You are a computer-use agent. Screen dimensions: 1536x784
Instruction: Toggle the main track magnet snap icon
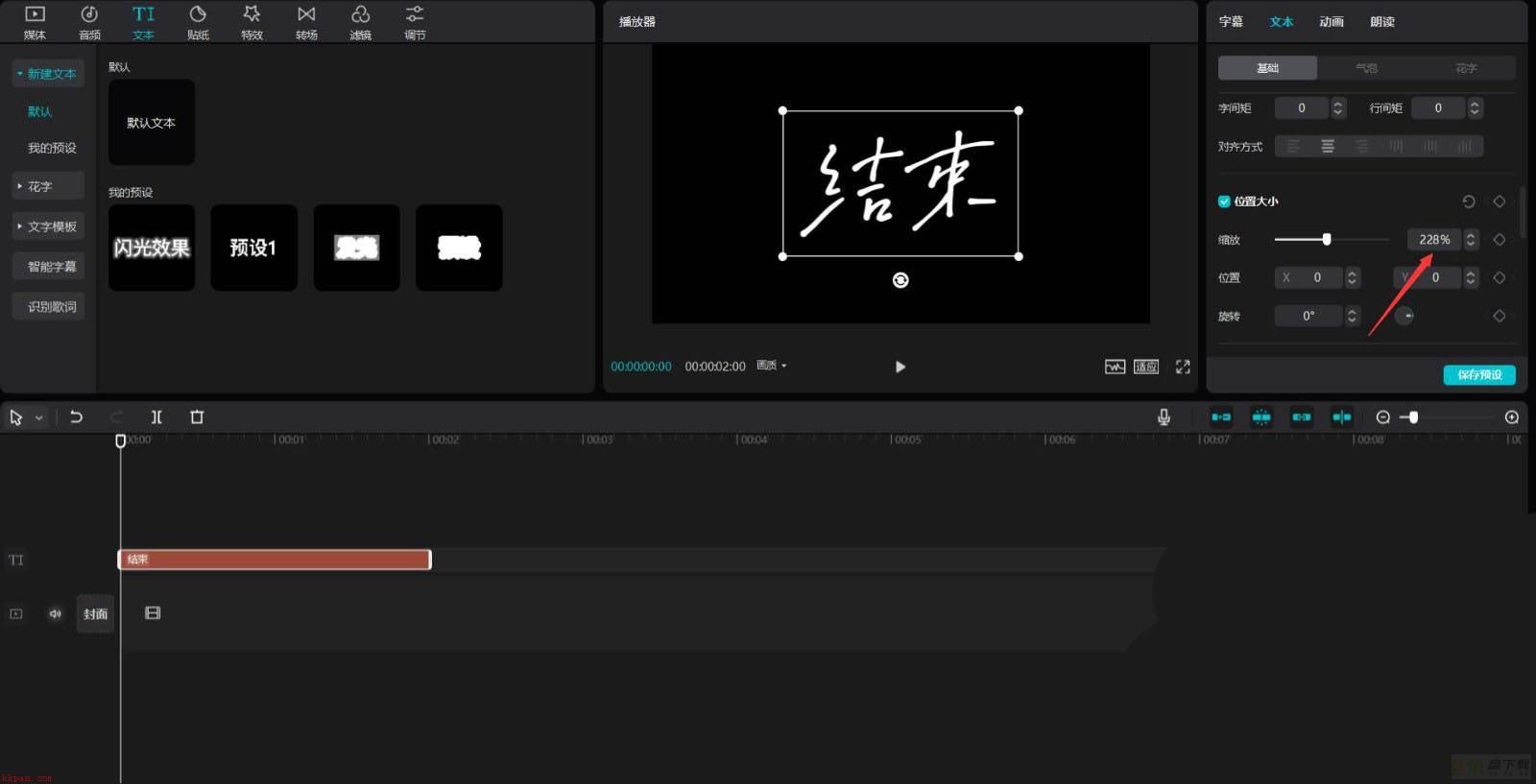pyautogui.click(x=1221, y=416)
